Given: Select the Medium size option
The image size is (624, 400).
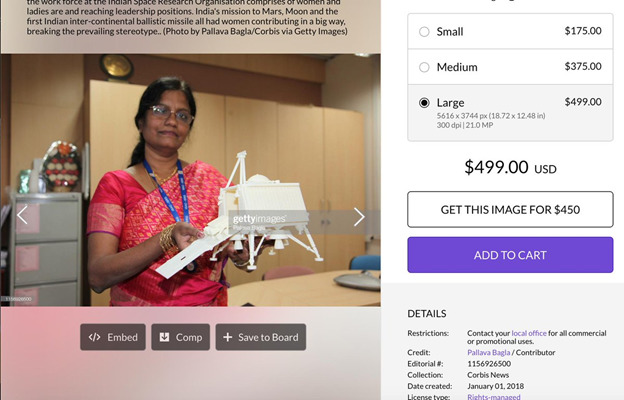Looking at the screenshot, I should pyautogui.click(x=510, y=66).
